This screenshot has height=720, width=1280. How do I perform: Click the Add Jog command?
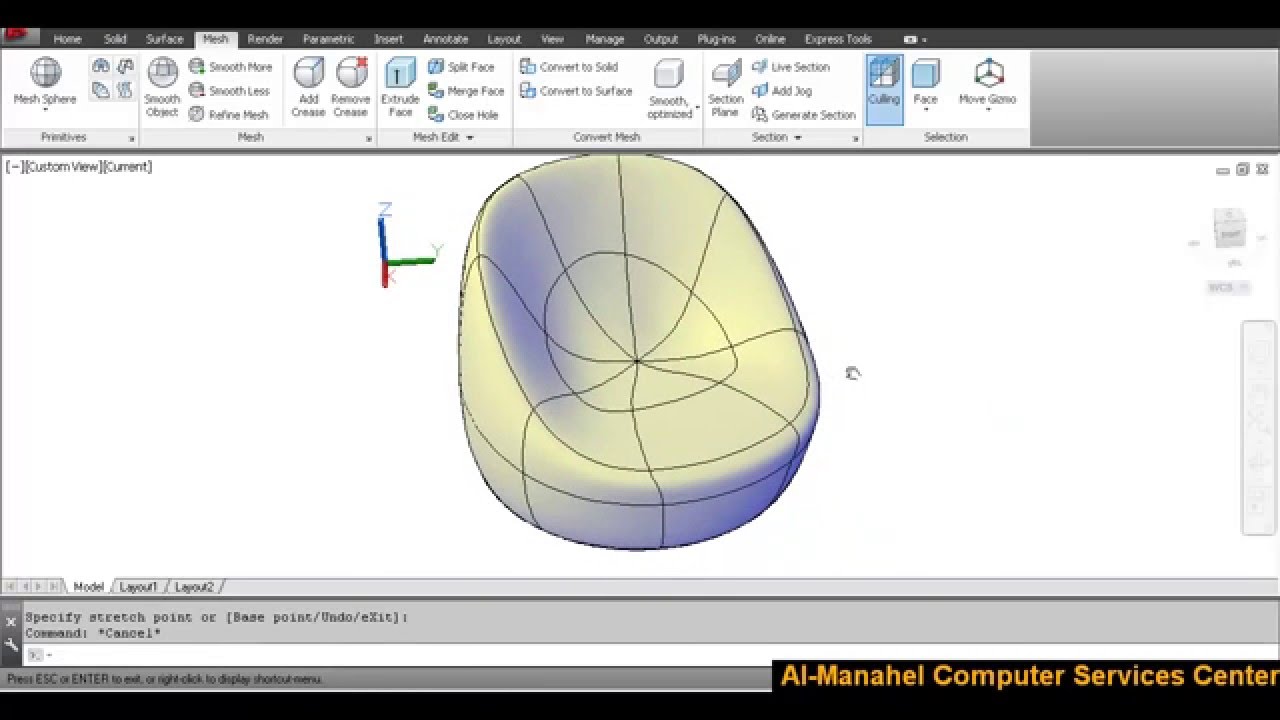click(x=782, y=91)
